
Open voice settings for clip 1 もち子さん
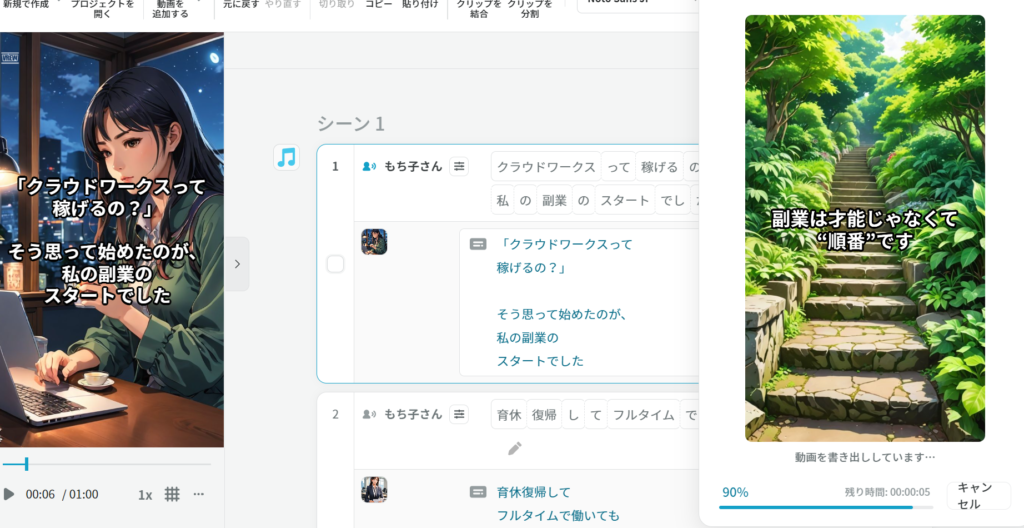tap(459, 167)
